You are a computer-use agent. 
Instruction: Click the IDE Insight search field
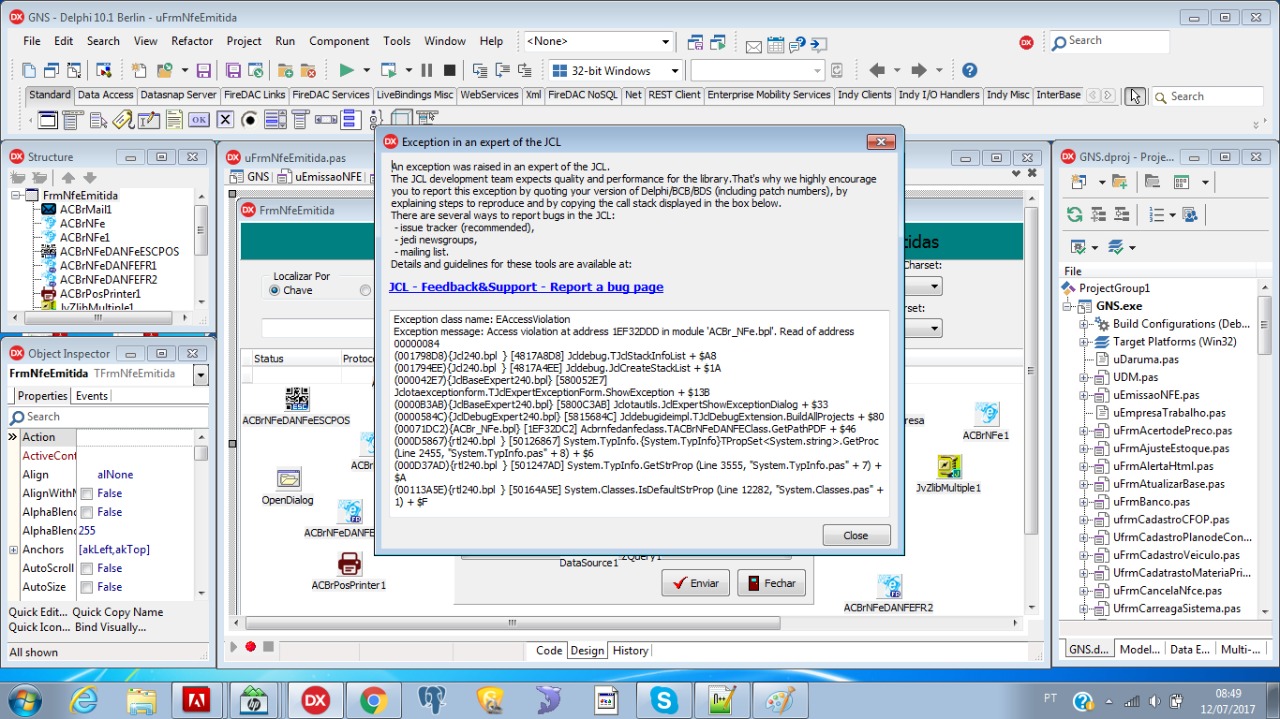point(1108,41)
